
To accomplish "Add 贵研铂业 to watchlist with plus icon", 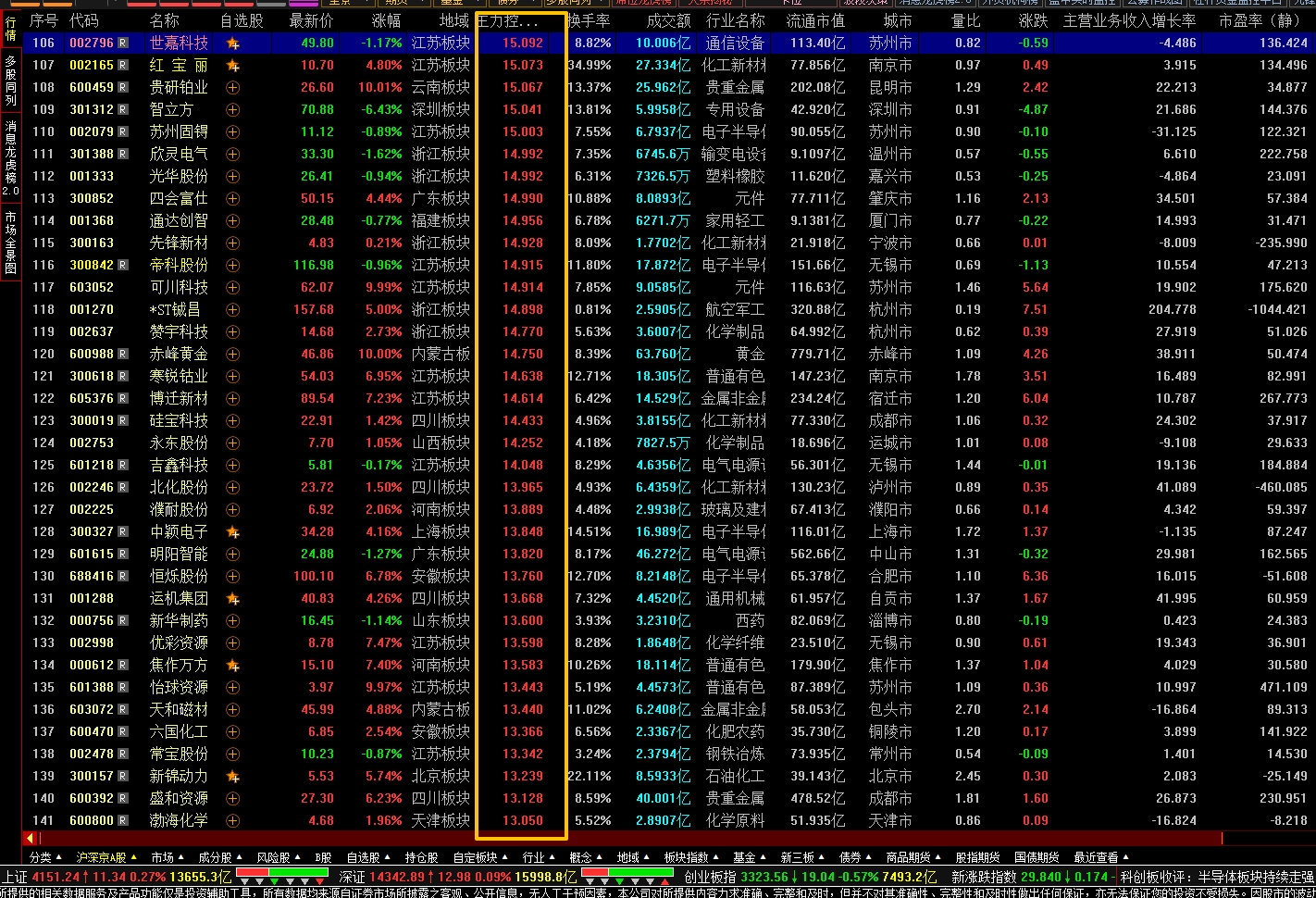I will pyautogui.click(x=232, y=87).
